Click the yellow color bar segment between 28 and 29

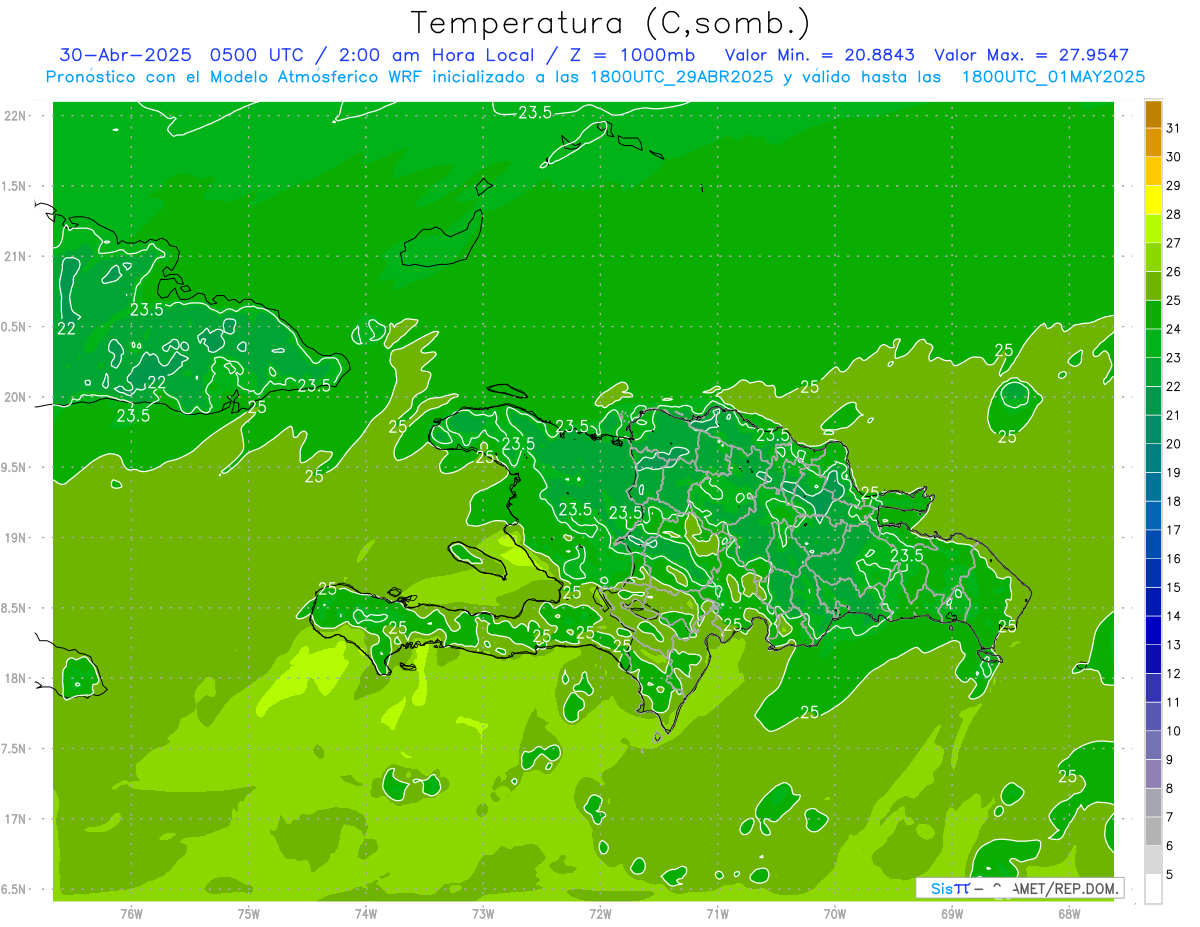pos(1153,199)
